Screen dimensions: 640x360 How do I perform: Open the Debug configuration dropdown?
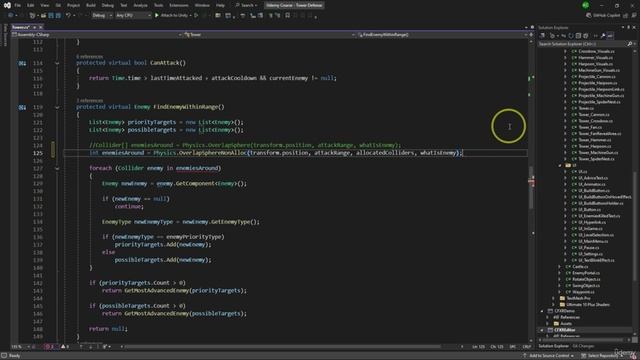(102, 16)
